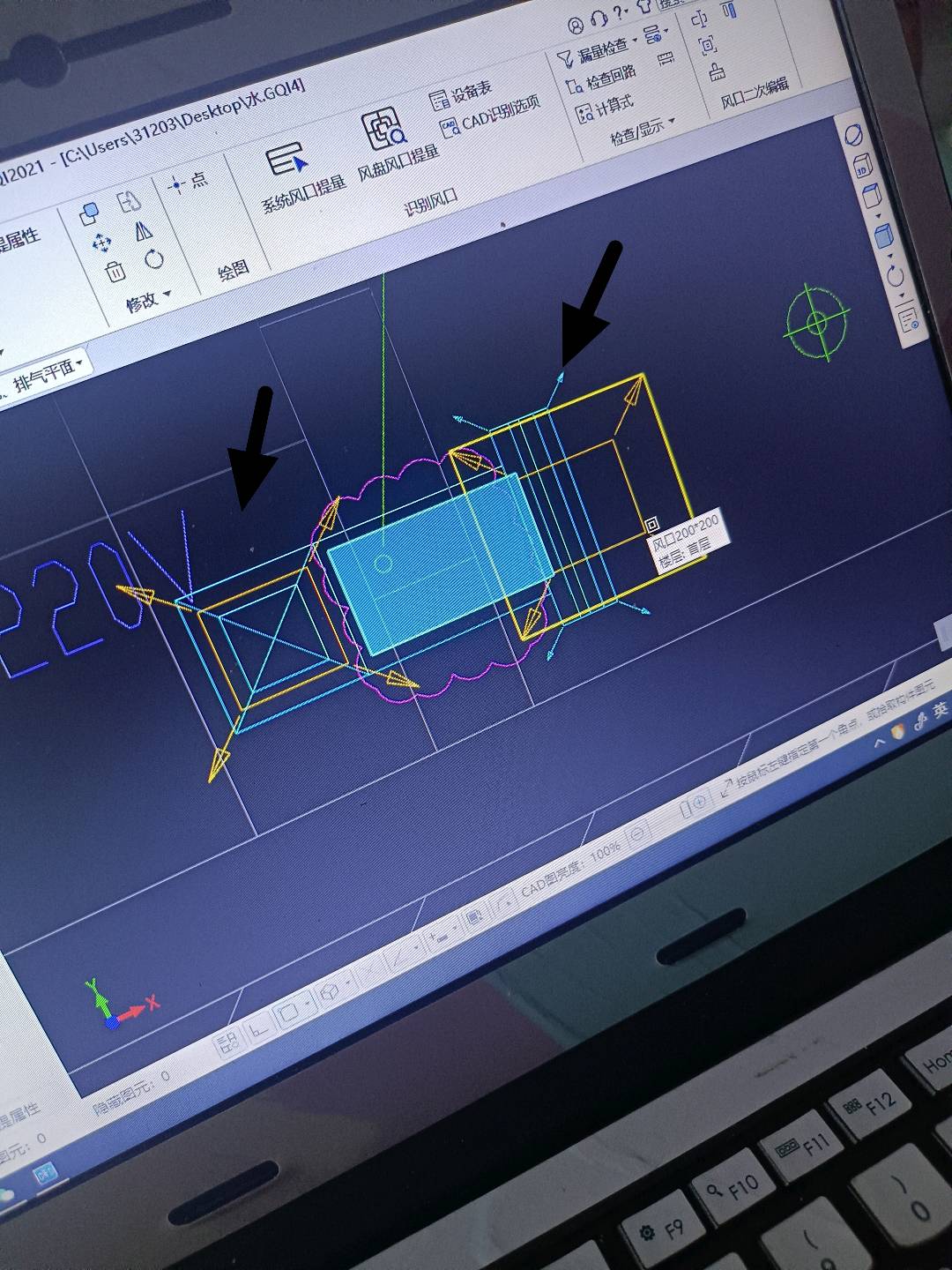
Task: Show hidden tray icons chevron in taskbar
Action: [x=878, y=743]
